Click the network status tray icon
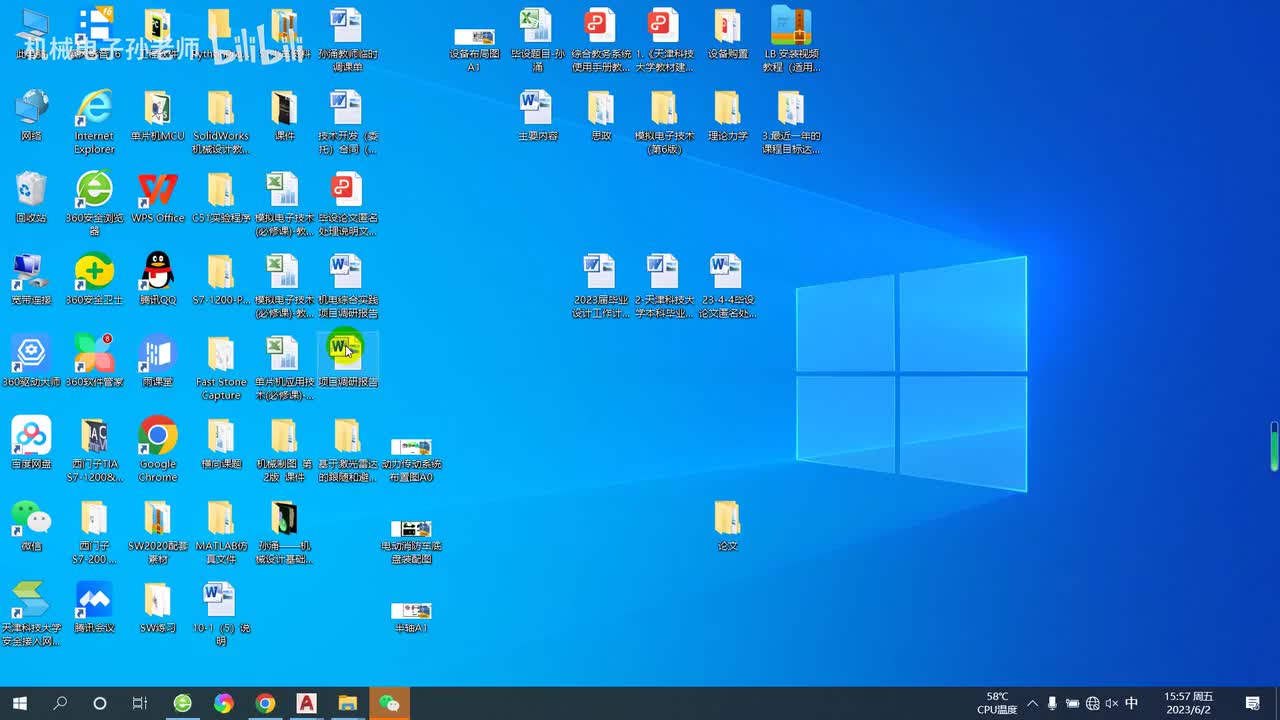 pos(1092,703)
